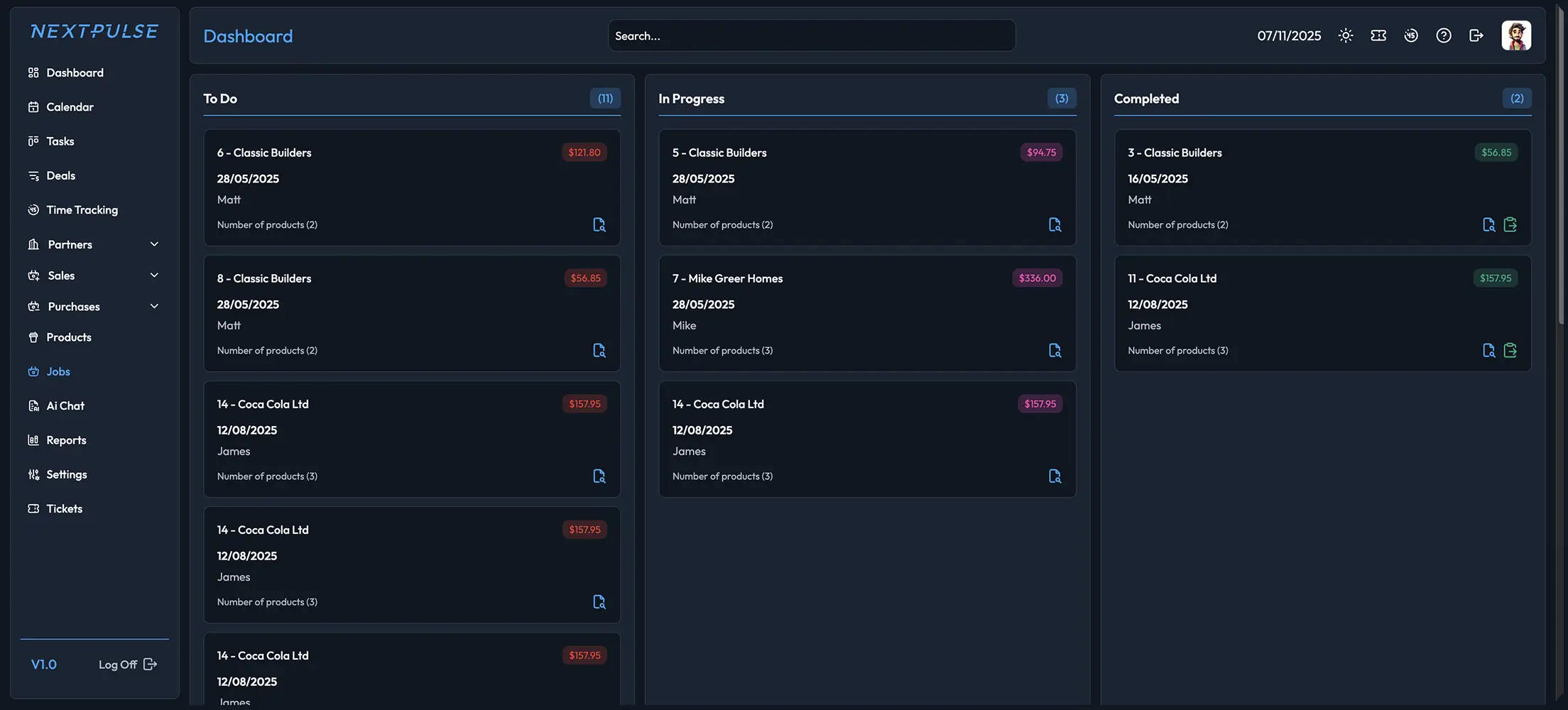The width and height of the screenshot is (1568, 710).
Task: Click the 45-minute timer icon in header
Action: 1410,35
